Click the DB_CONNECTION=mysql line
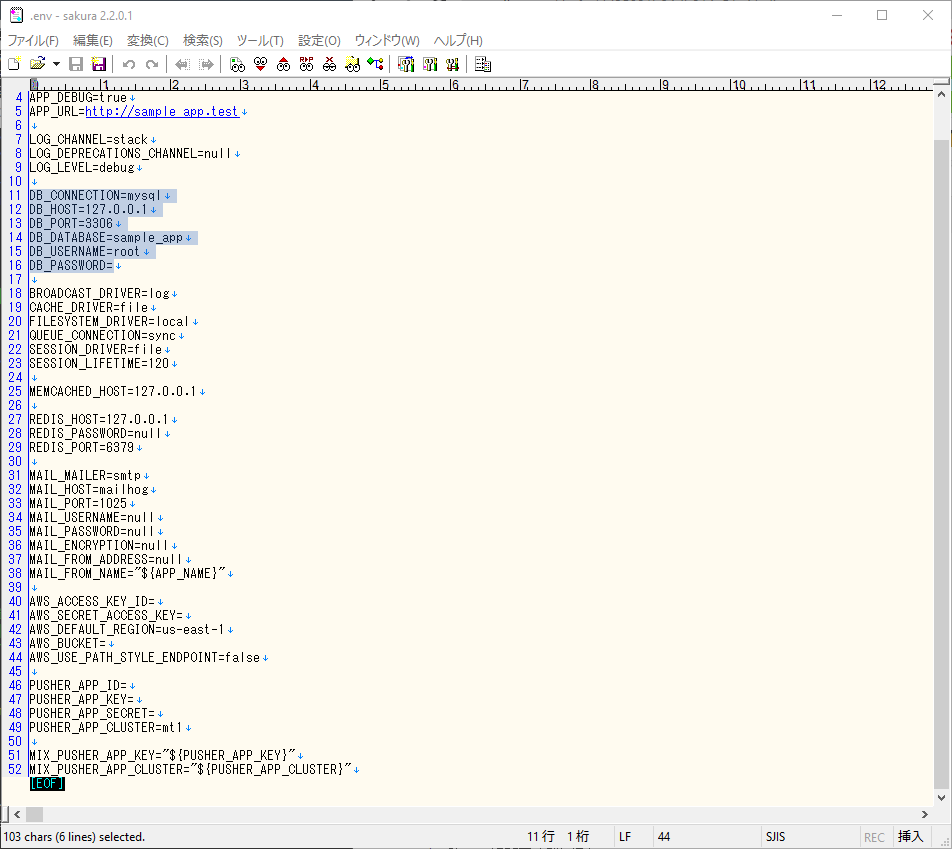 click(x=95, y=196)
